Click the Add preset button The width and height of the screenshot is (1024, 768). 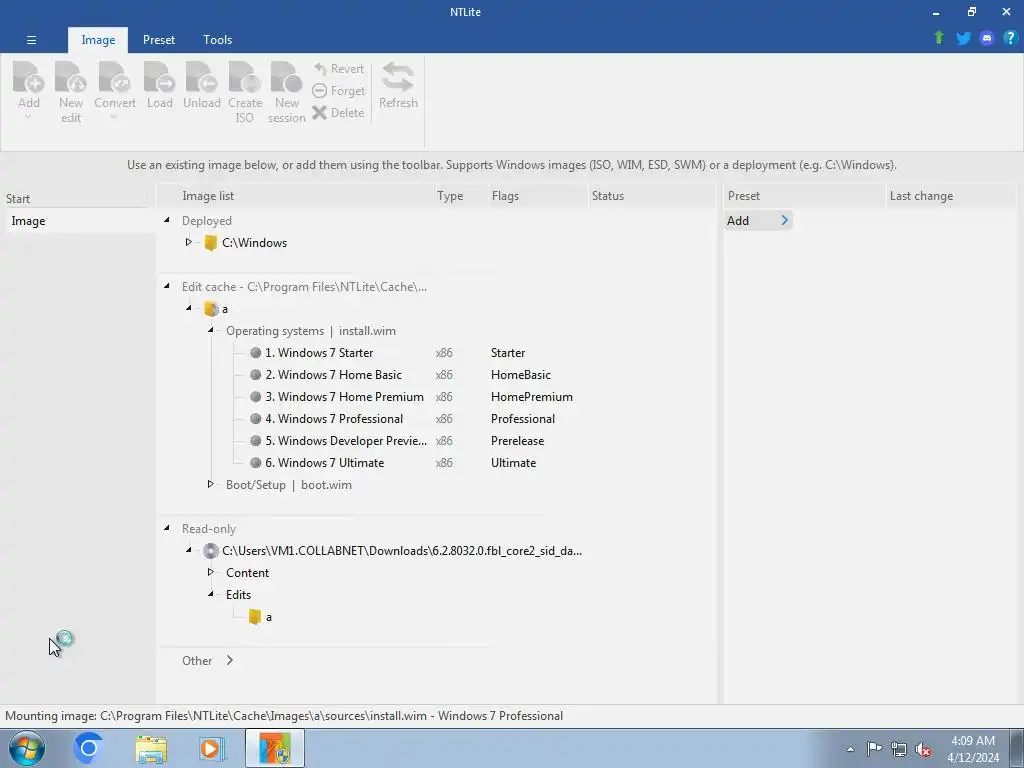point(758,221)
